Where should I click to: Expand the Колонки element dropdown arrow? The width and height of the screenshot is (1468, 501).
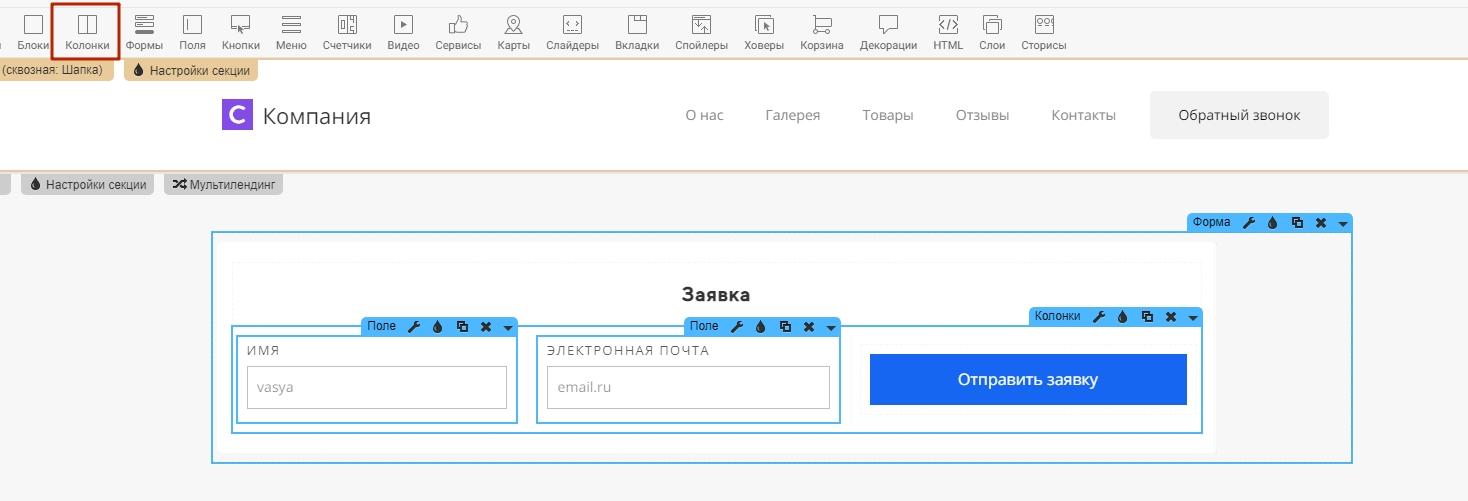tap(1193, 317)
